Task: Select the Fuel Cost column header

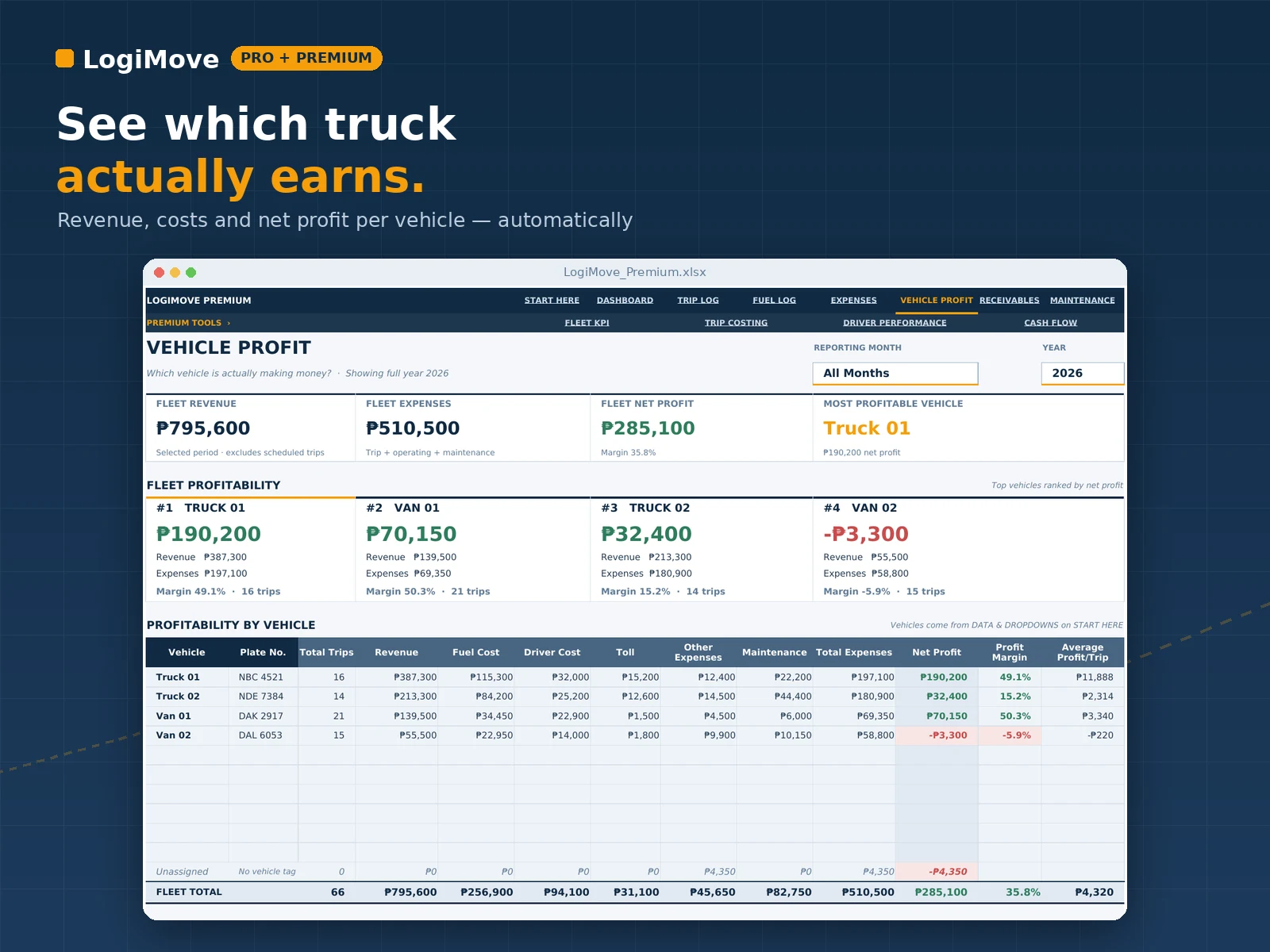Action: [476, 653]
